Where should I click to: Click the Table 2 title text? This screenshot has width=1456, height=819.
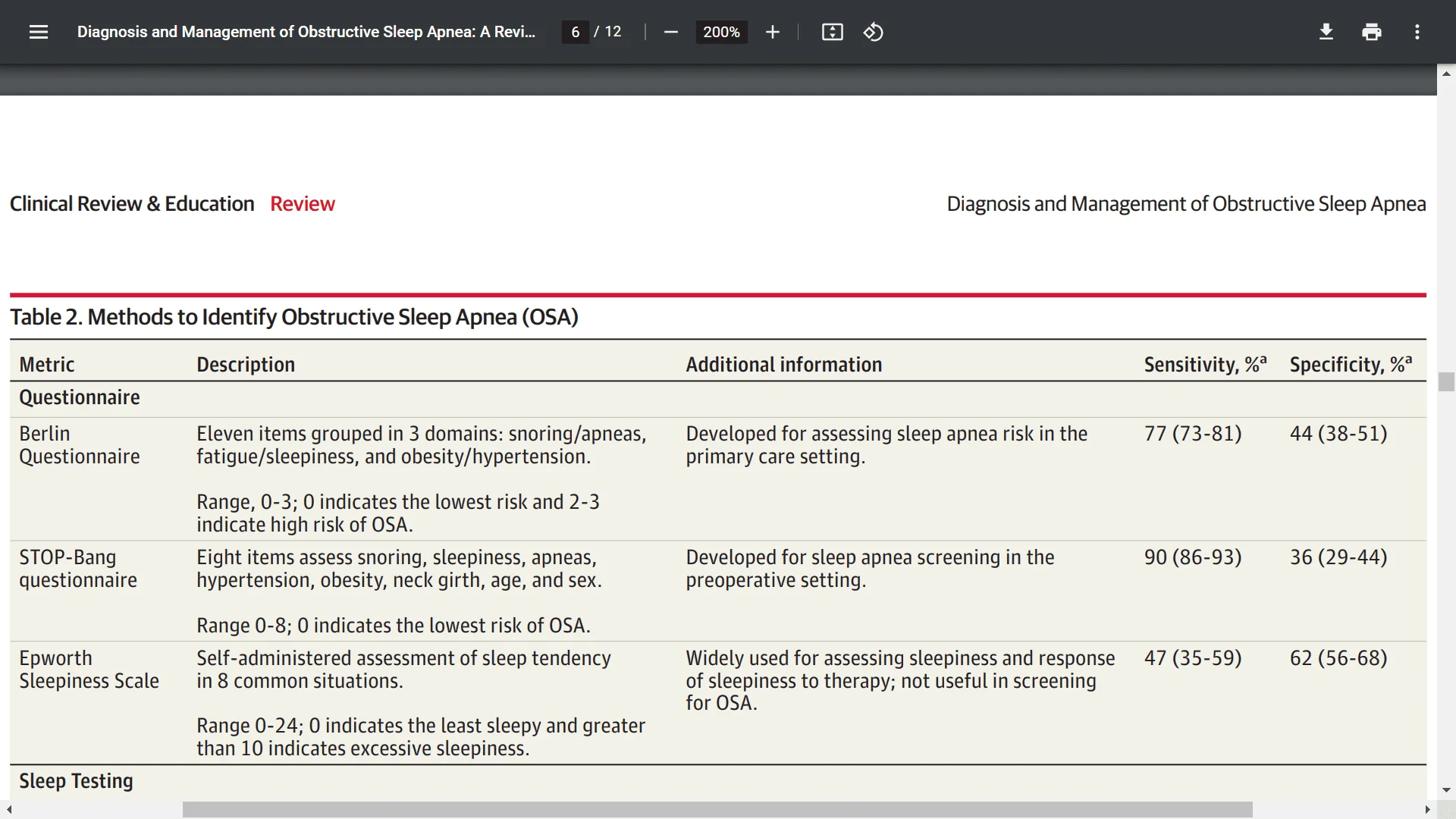pos(294,317)
